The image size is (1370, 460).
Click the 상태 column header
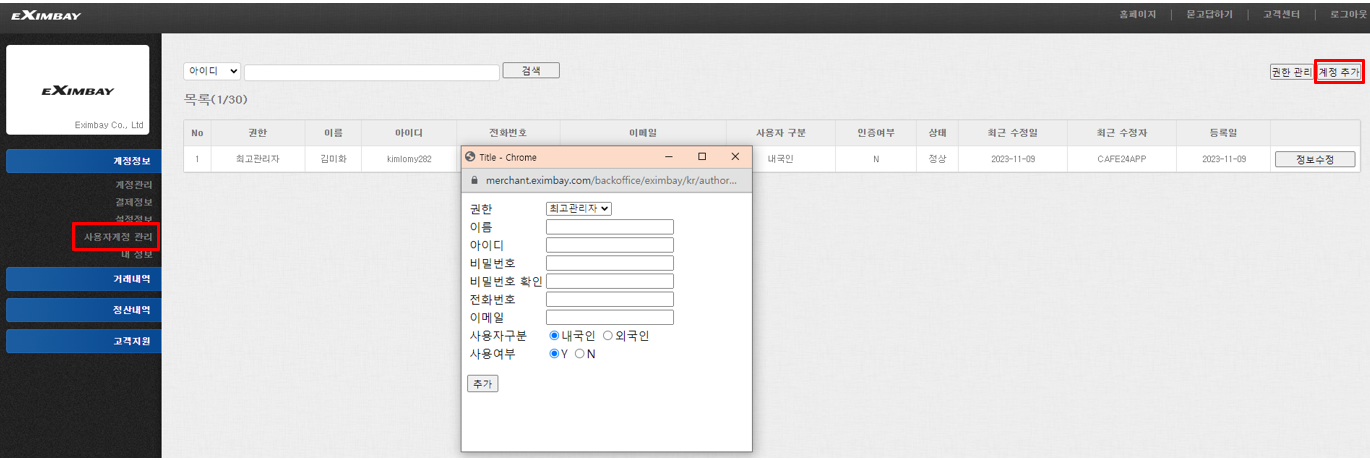tap(937, 132)
